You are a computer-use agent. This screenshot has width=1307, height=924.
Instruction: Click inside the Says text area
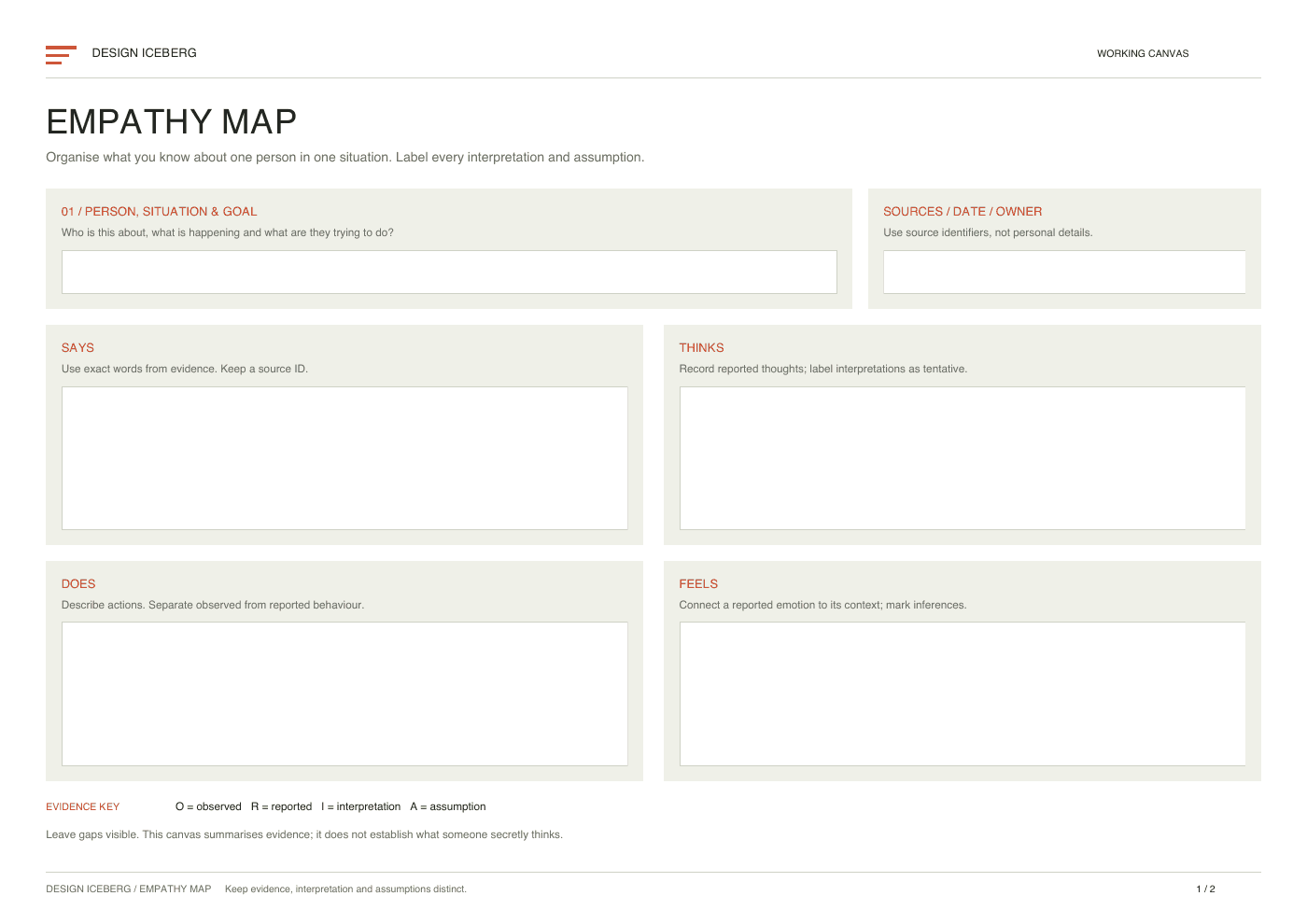pos(344,458)
